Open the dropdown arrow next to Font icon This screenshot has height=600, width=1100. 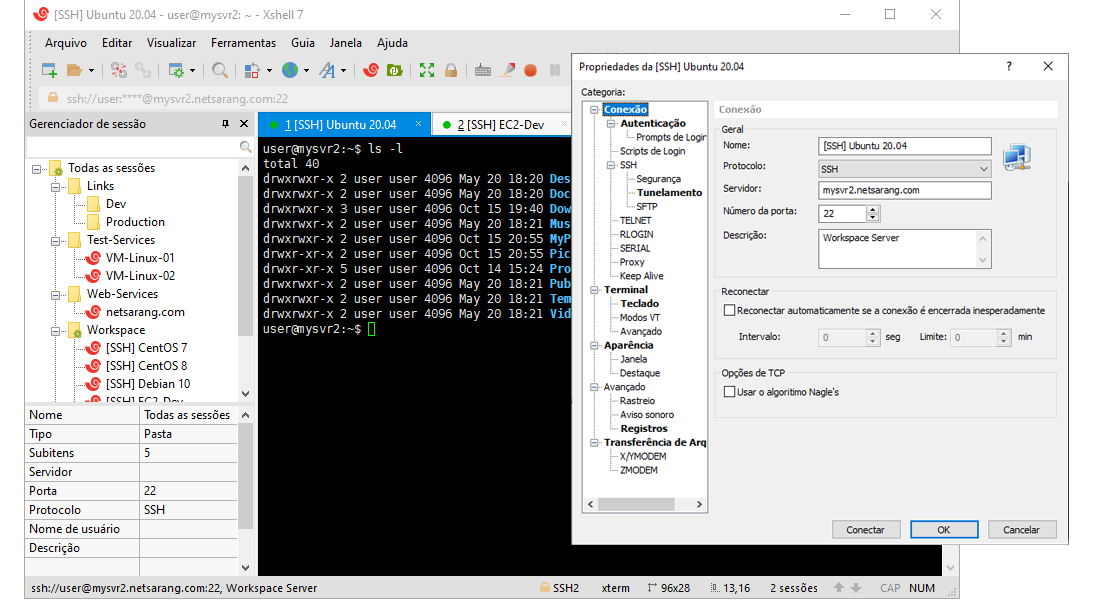(343, 70)
